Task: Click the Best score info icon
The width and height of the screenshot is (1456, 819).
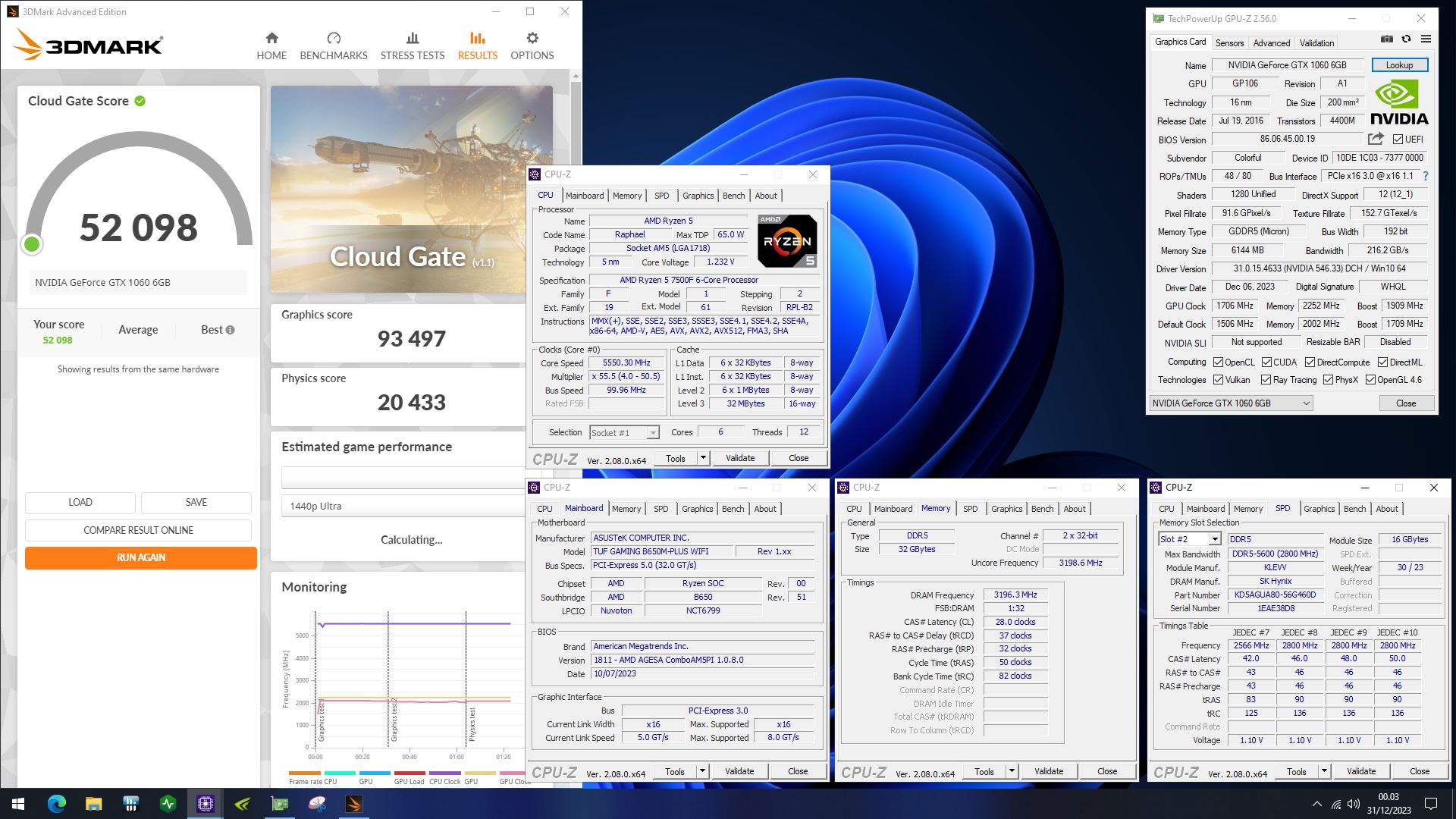Action: pos(230,330)
